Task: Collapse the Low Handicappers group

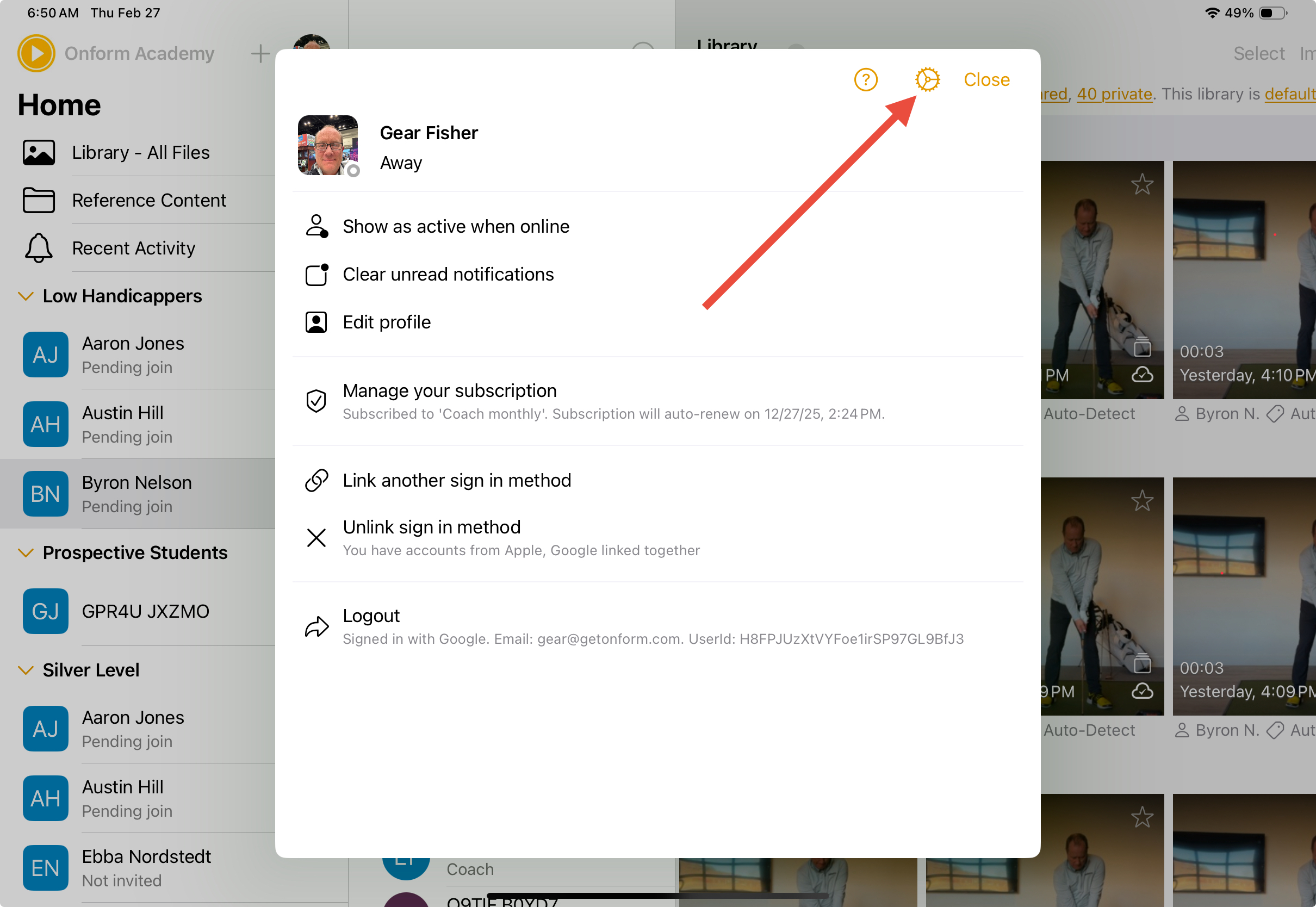Action: click(26, 296)
